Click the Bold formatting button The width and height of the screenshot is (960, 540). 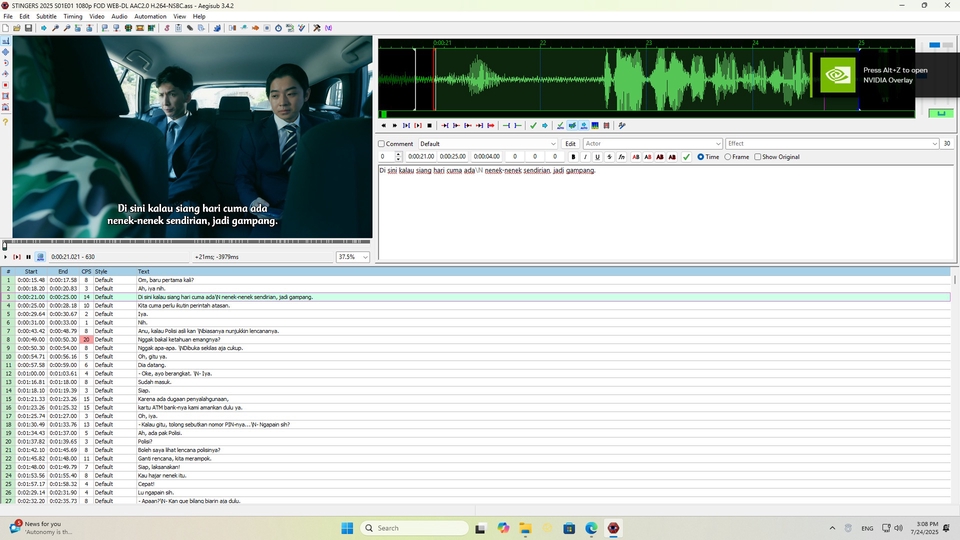[573, 157]
